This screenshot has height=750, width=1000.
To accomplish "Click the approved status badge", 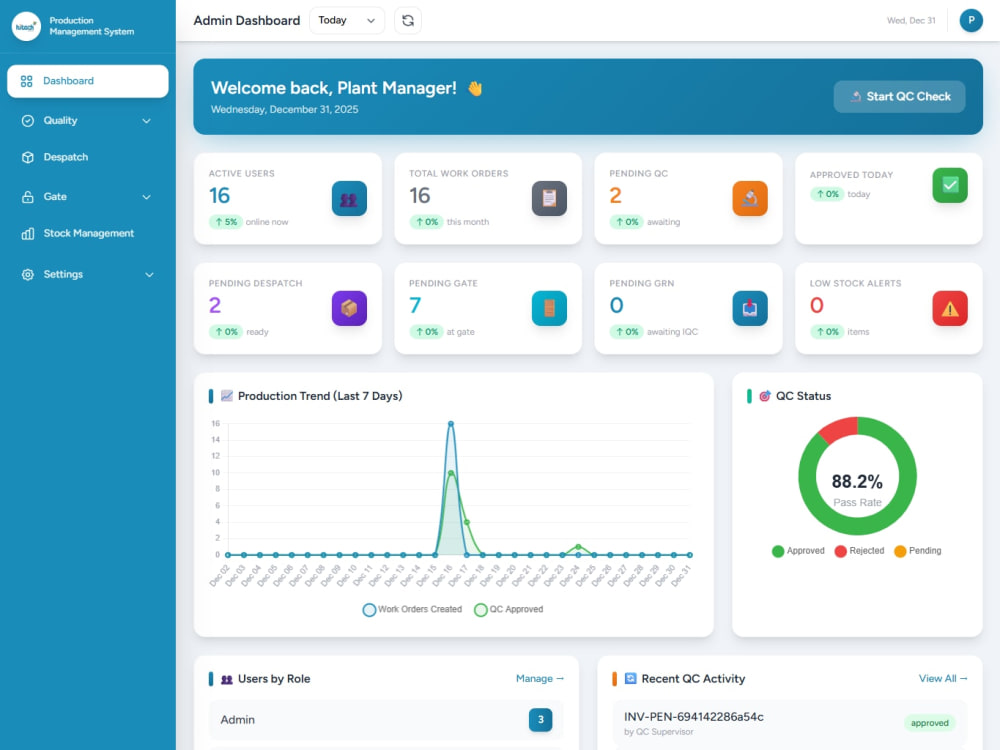I will (929, 723).
